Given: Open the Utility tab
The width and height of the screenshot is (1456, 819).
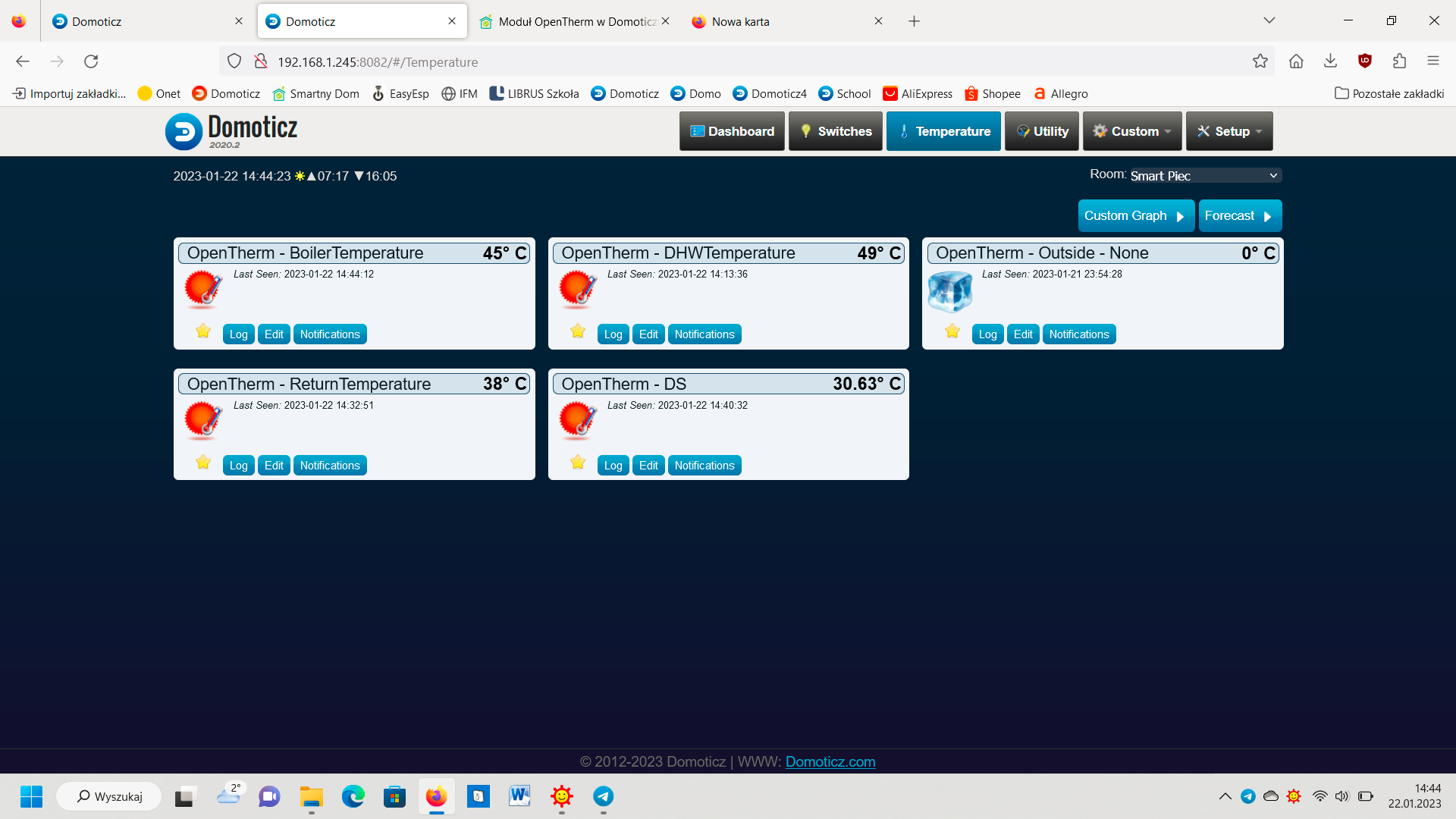Looking at the screenshot, I should click(x=1042, y=131).
